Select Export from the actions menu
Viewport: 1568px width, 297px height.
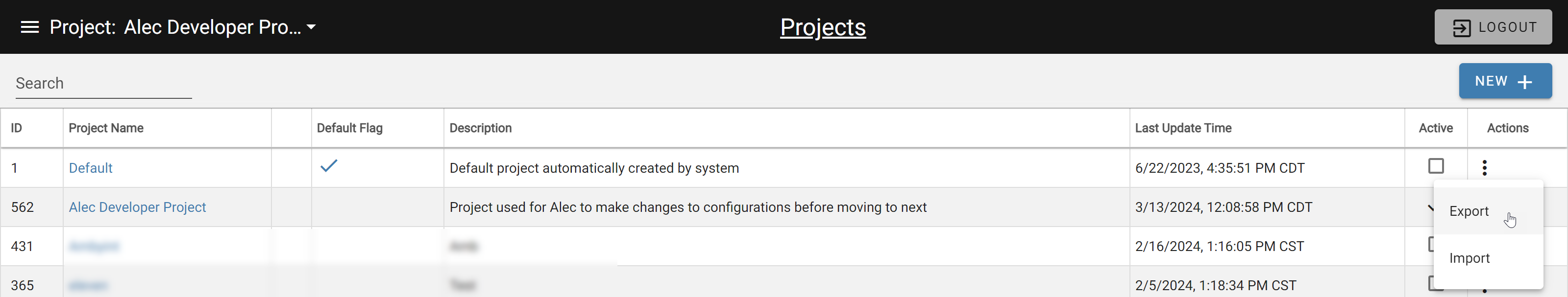coord(1469,211)
